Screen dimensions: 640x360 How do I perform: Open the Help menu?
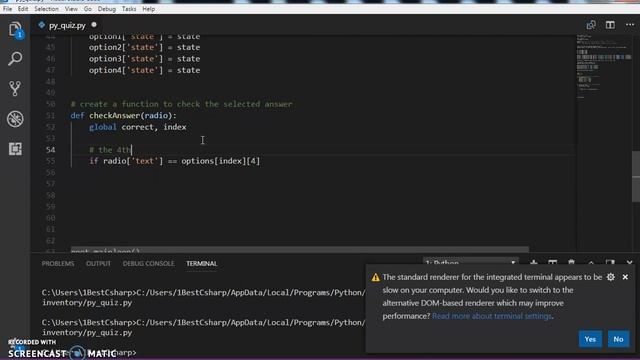[x=149, y=9]
